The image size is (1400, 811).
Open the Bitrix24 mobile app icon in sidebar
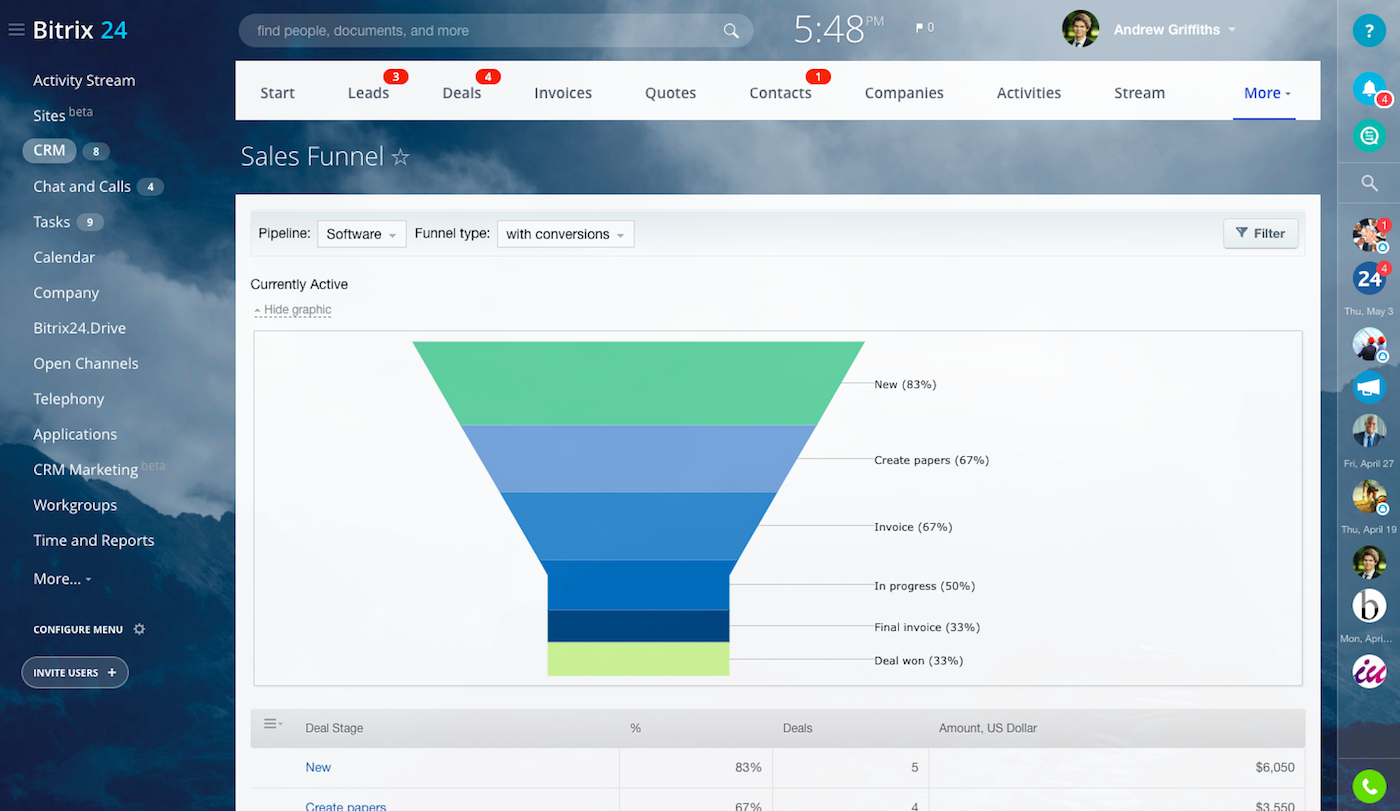(x=1369, y=278)
